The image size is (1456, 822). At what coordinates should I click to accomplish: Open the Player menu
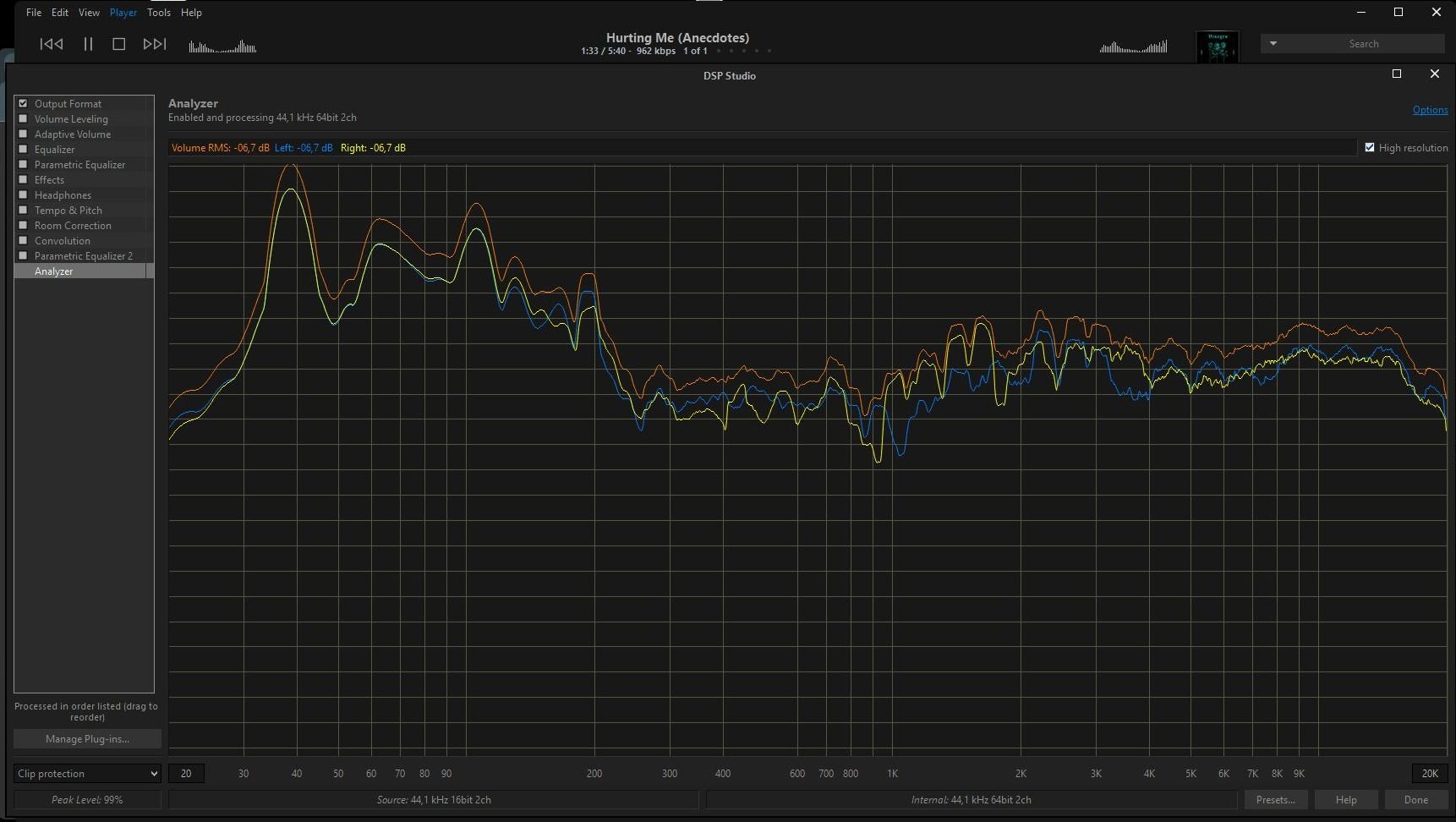pos(123,13)
